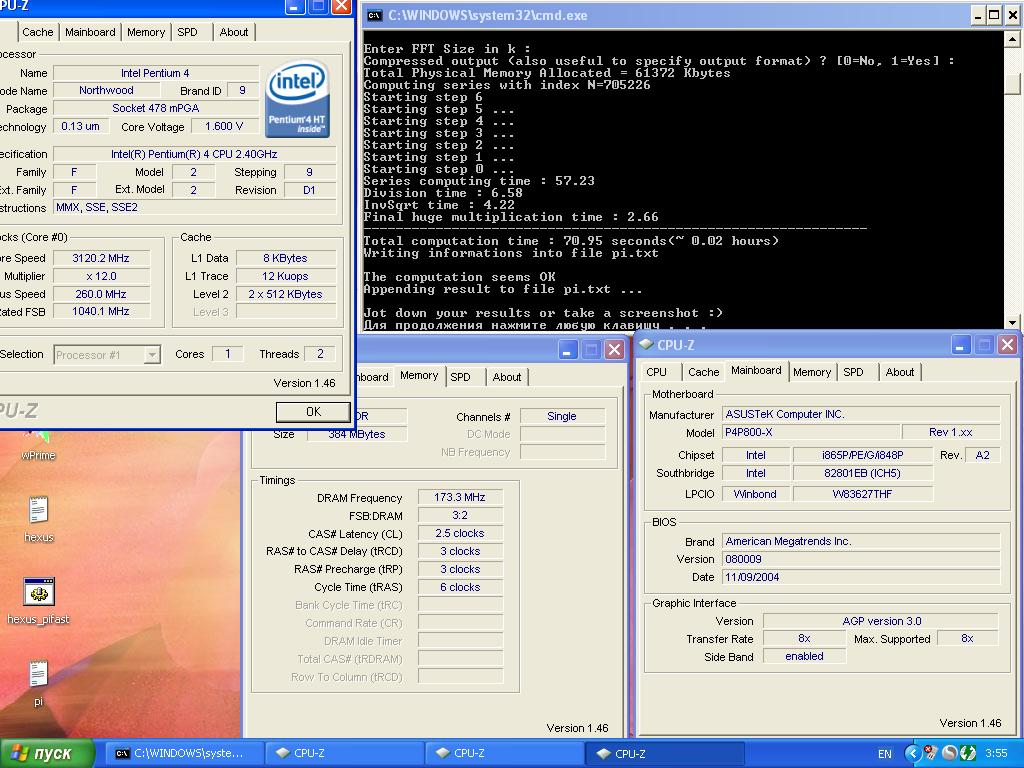
Task: Minimize the cmd.exe window
Action: (978, 15)
